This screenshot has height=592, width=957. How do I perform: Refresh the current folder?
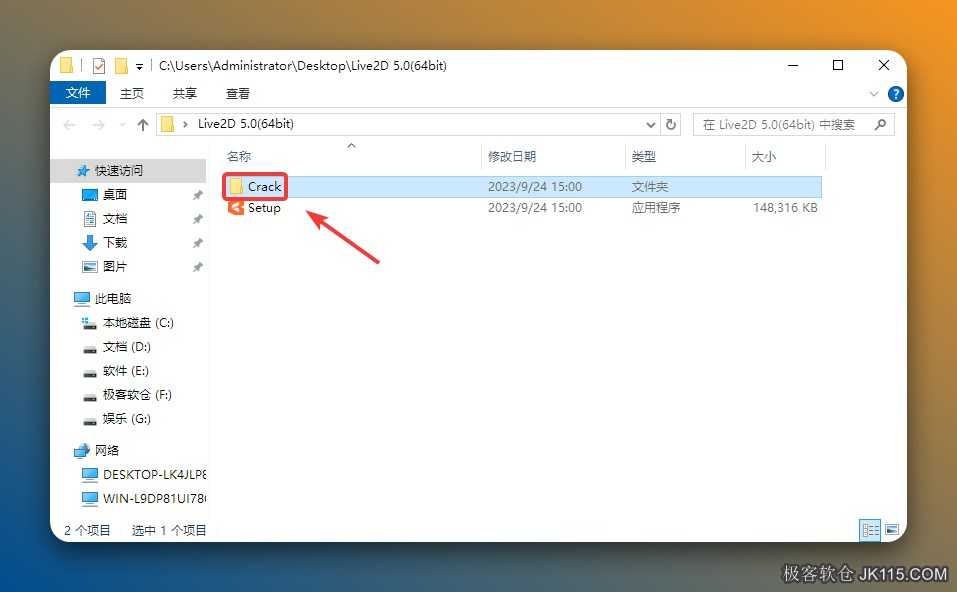671,125
